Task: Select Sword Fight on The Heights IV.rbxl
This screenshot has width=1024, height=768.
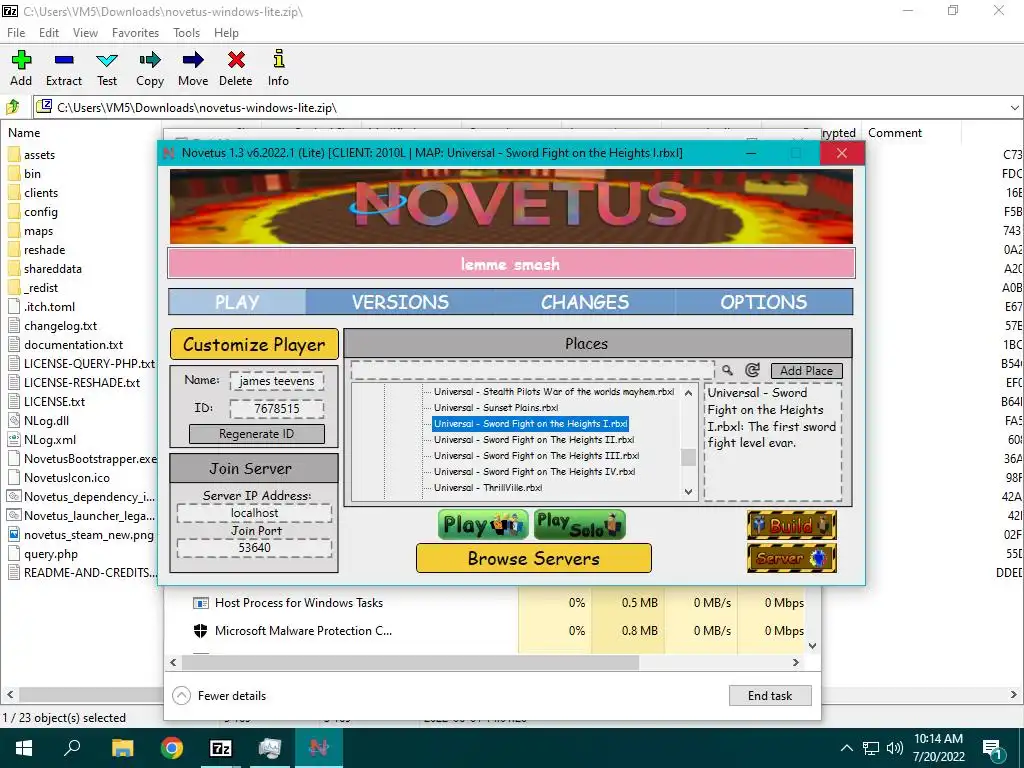Action: (x=534, y=472)
